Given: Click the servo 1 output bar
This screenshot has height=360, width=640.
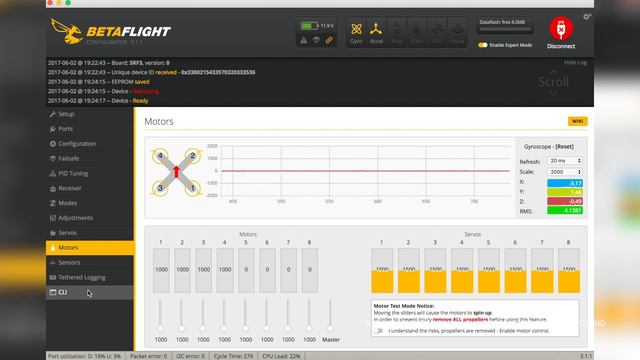Looking at the screenshot, I should coord(382,270).
